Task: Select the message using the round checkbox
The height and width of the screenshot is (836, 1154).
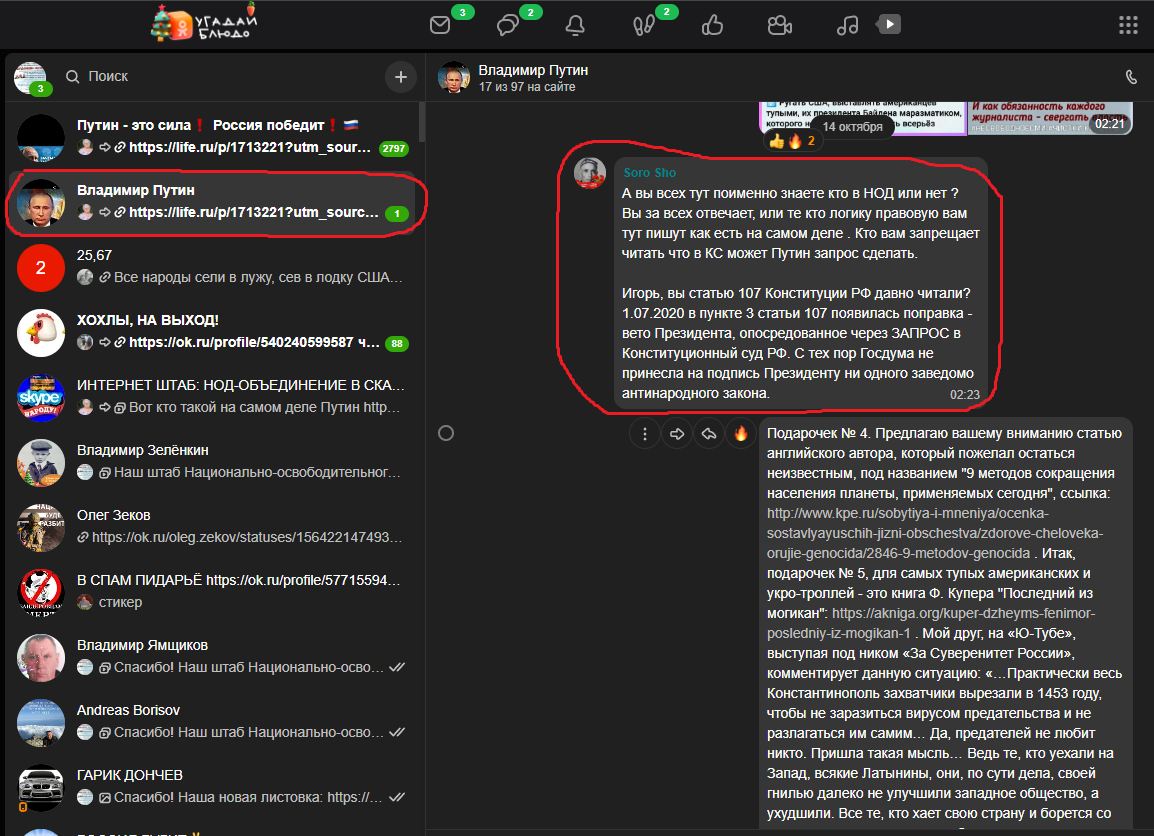Action: [446, 433]
